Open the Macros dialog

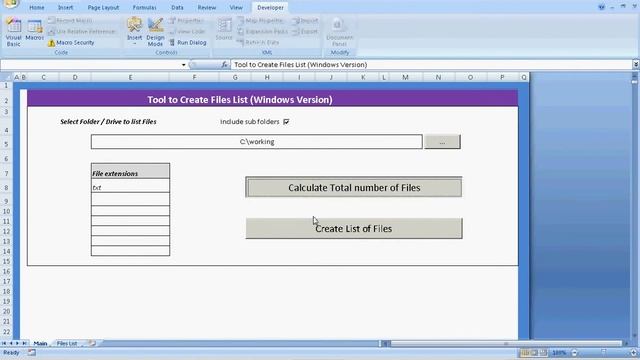[x=35, y=29]
